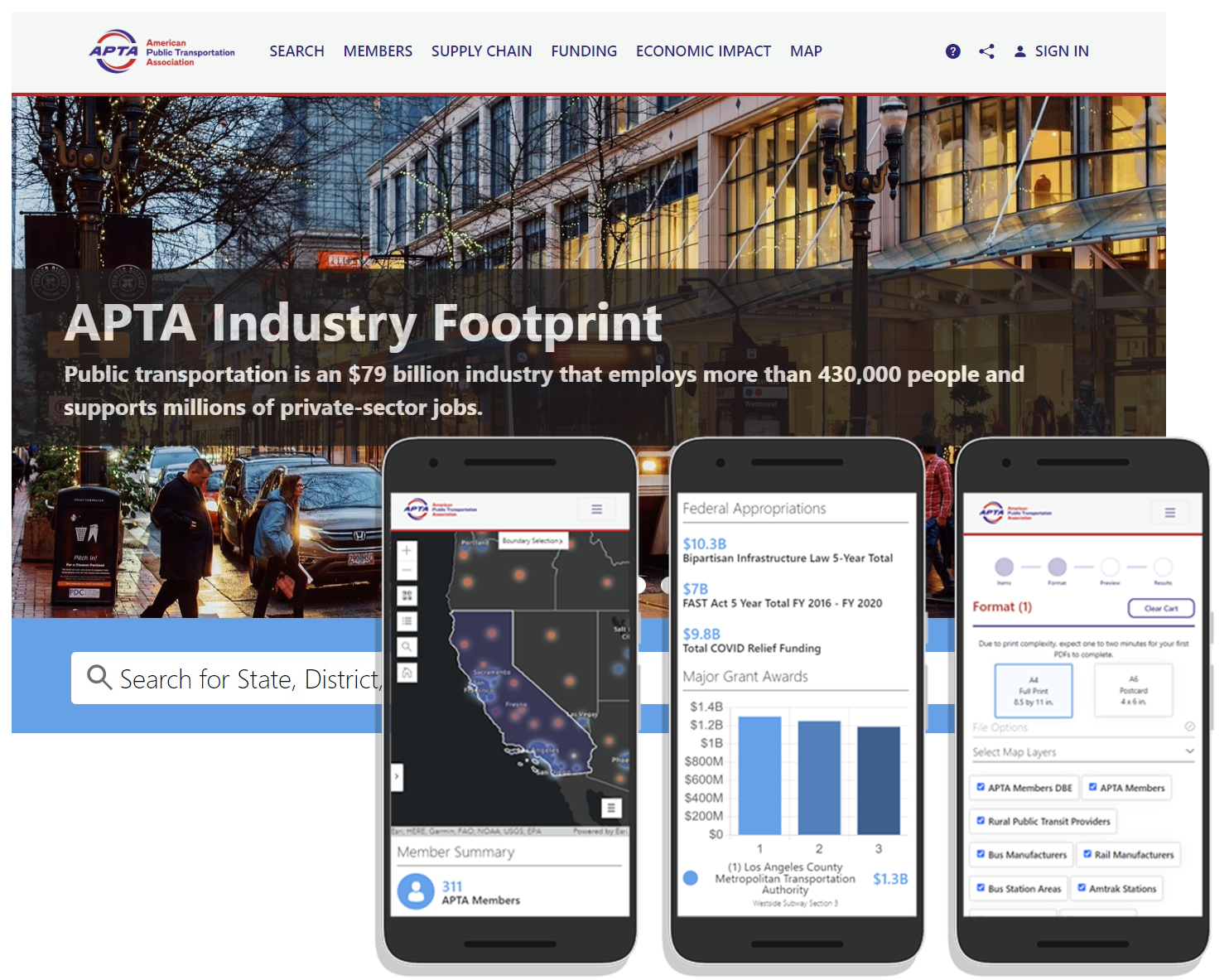
Task: Click the SIGN IN link
Action: (1052, 51)
